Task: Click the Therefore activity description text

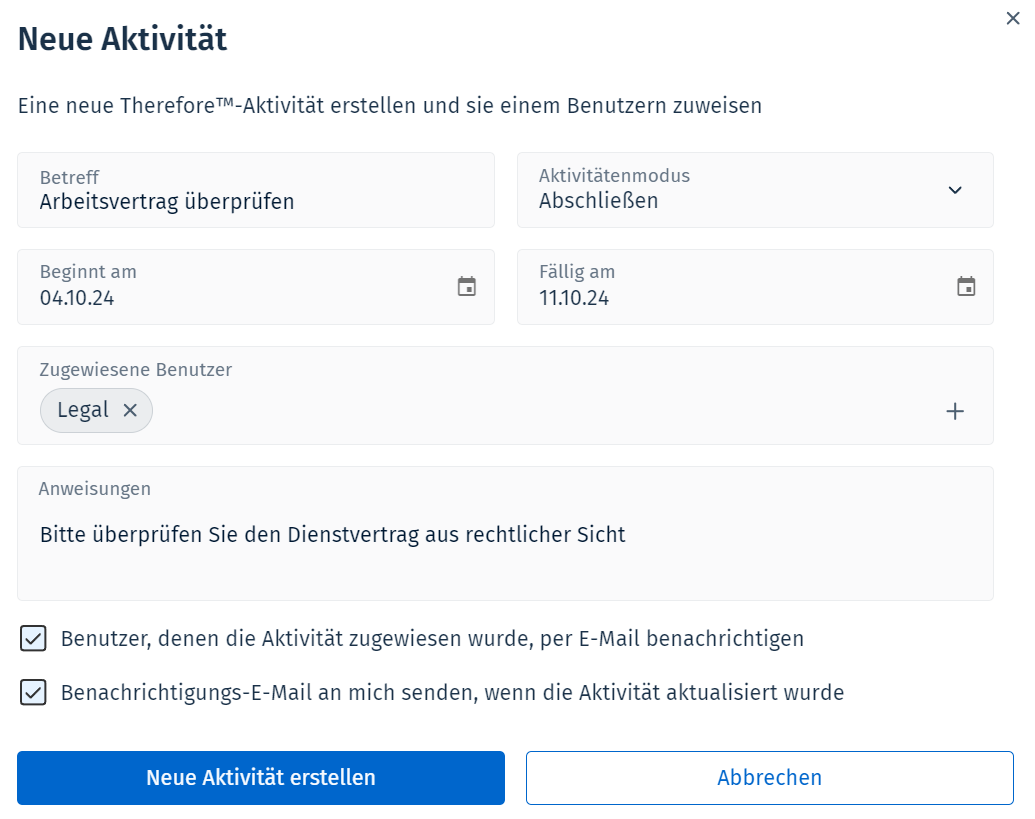Action: pos(389,106)
